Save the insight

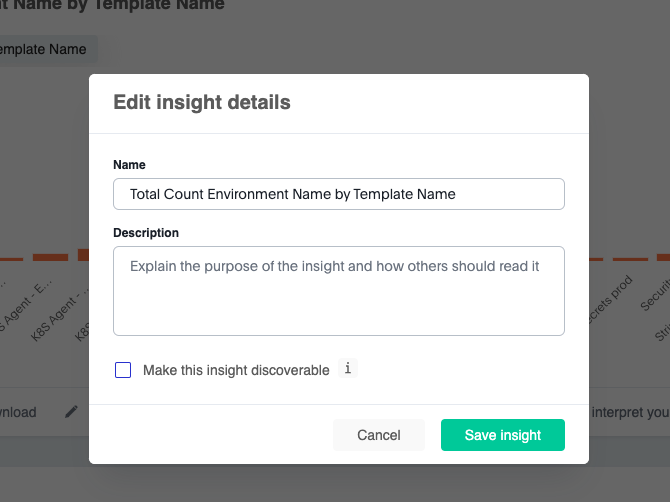point(503,435)
